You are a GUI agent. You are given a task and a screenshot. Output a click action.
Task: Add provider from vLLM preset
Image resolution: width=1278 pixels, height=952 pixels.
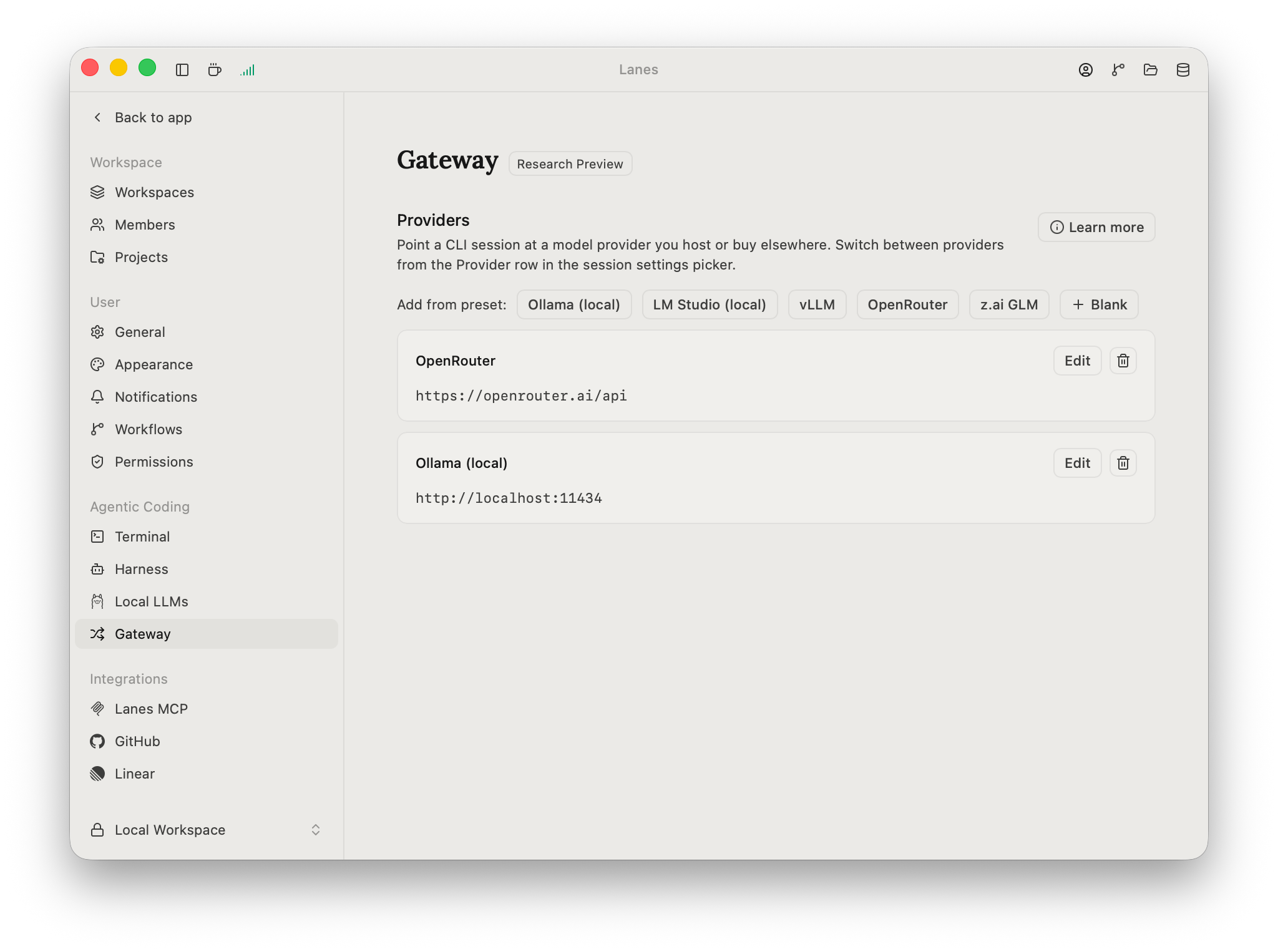(x=817, y=304)
